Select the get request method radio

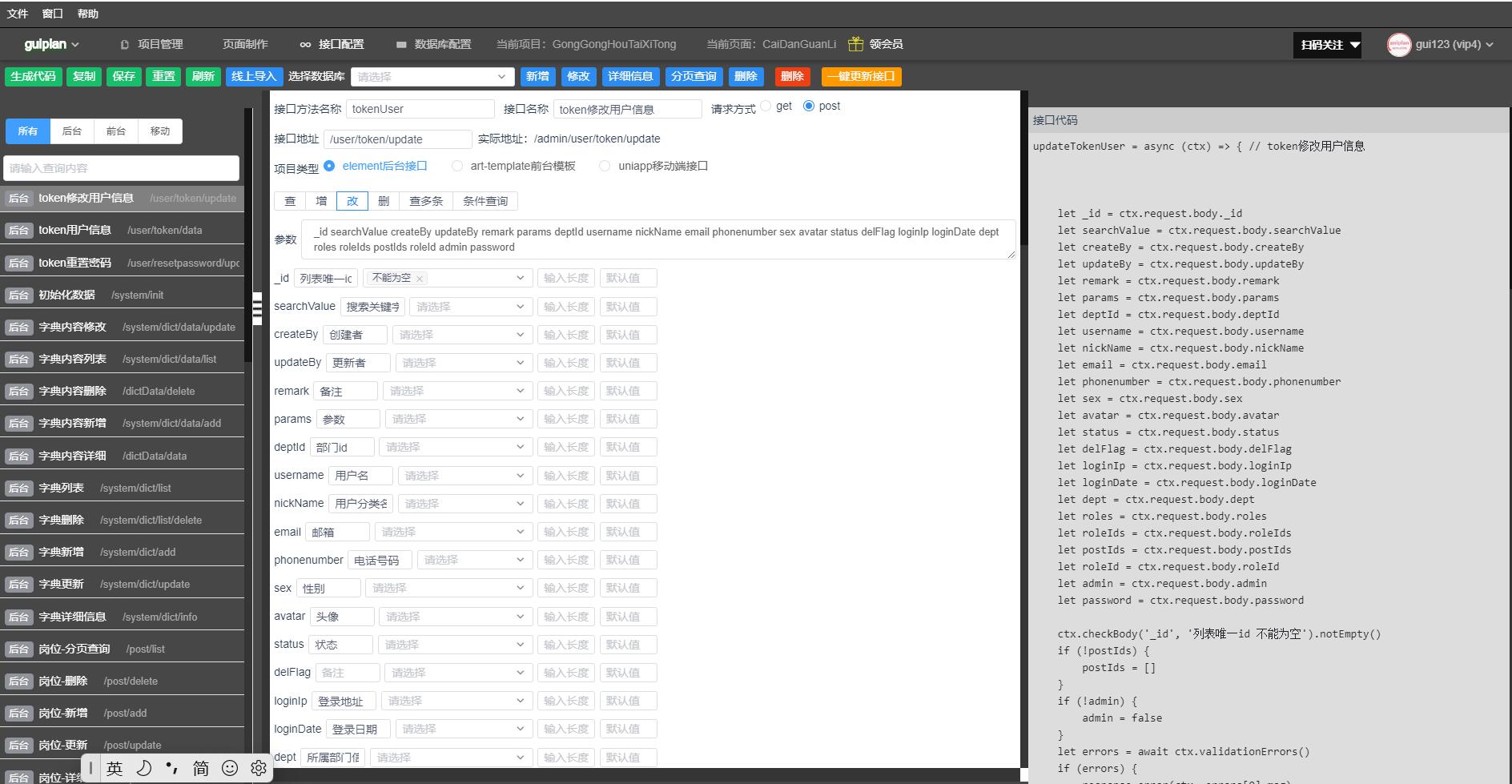766,106
